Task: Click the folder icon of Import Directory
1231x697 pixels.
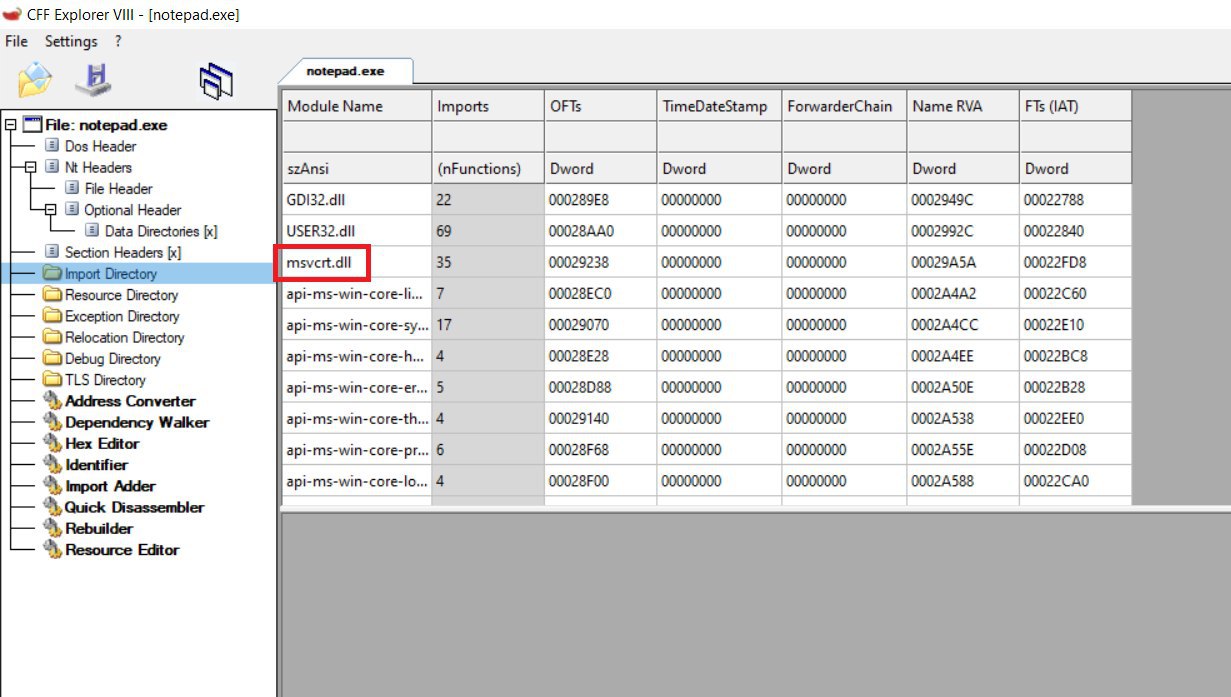Action: click(52, 273)
